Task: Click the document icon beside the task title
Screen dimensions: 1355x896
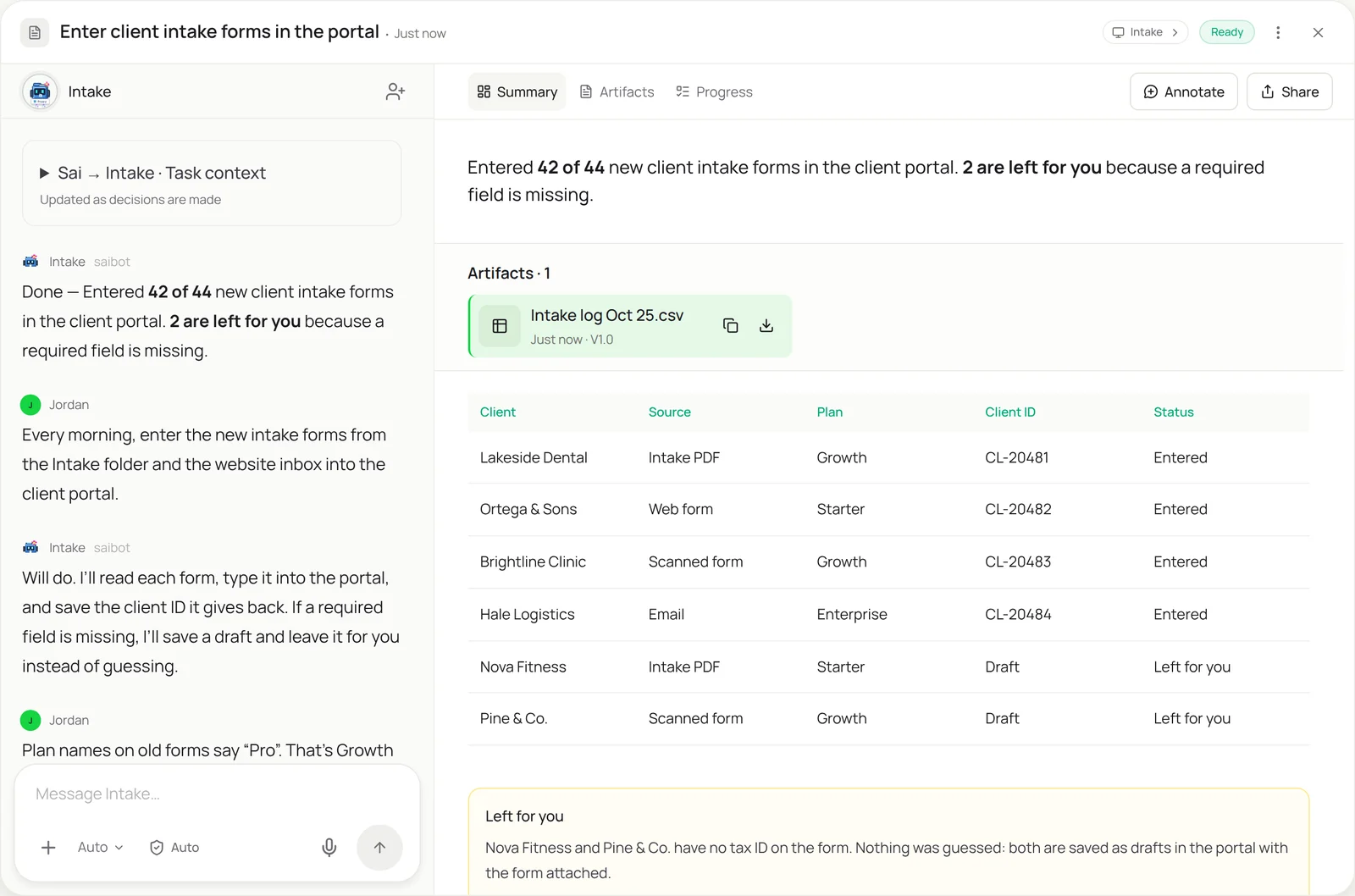Action: click(x=35, y=32)
